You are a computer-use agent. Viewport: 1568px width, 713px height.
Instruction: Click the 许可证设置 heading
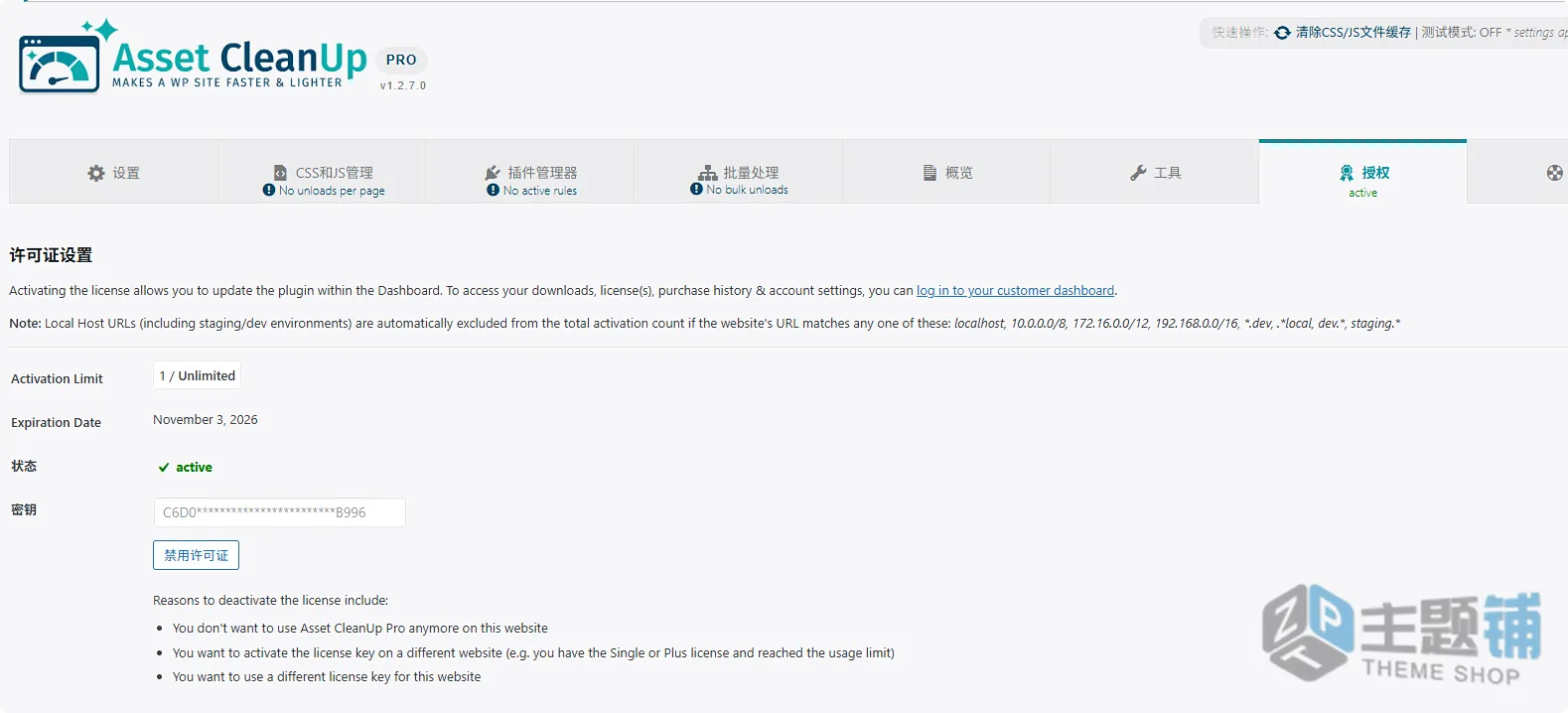[x=51, y=255]
